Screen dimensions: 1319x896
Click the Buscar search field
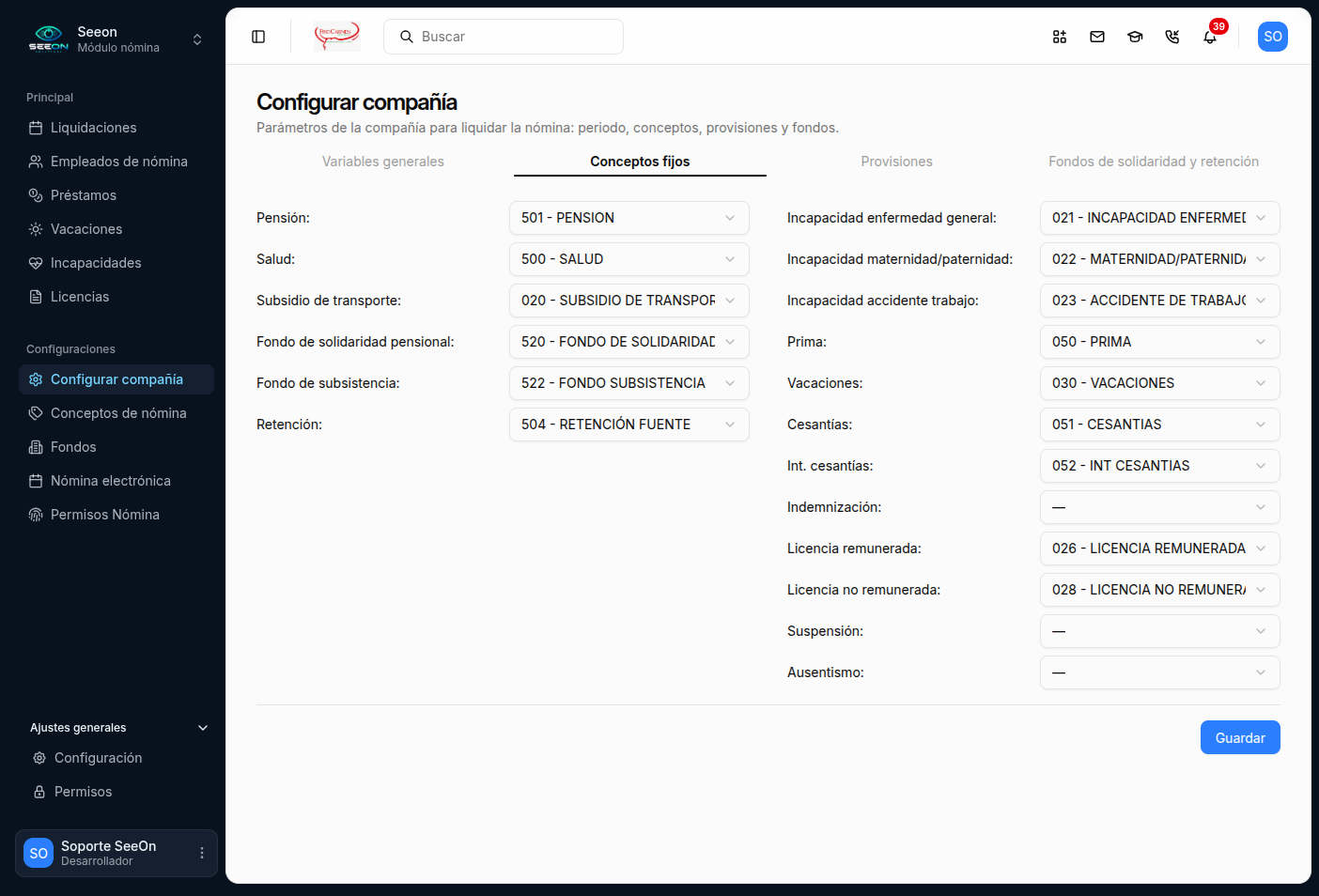point(504,37)
